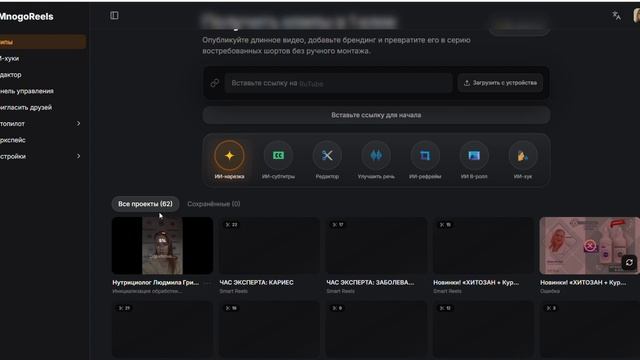Open the Редактор scissors tool

pyautogui.click(x=327, y=156)
